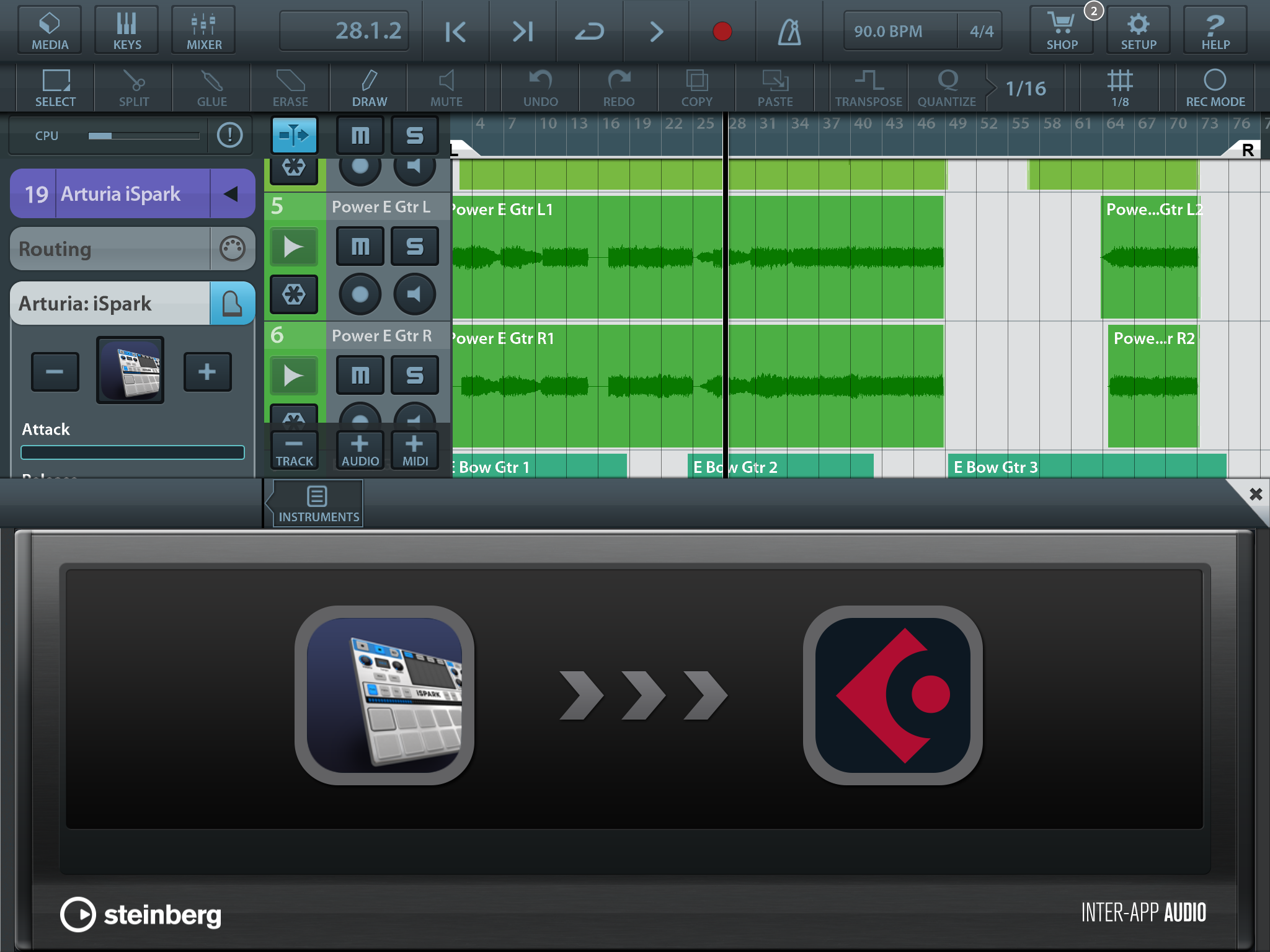Enable monitoring on track 5
Screen dimensions: 1270x952
(415, 294)
